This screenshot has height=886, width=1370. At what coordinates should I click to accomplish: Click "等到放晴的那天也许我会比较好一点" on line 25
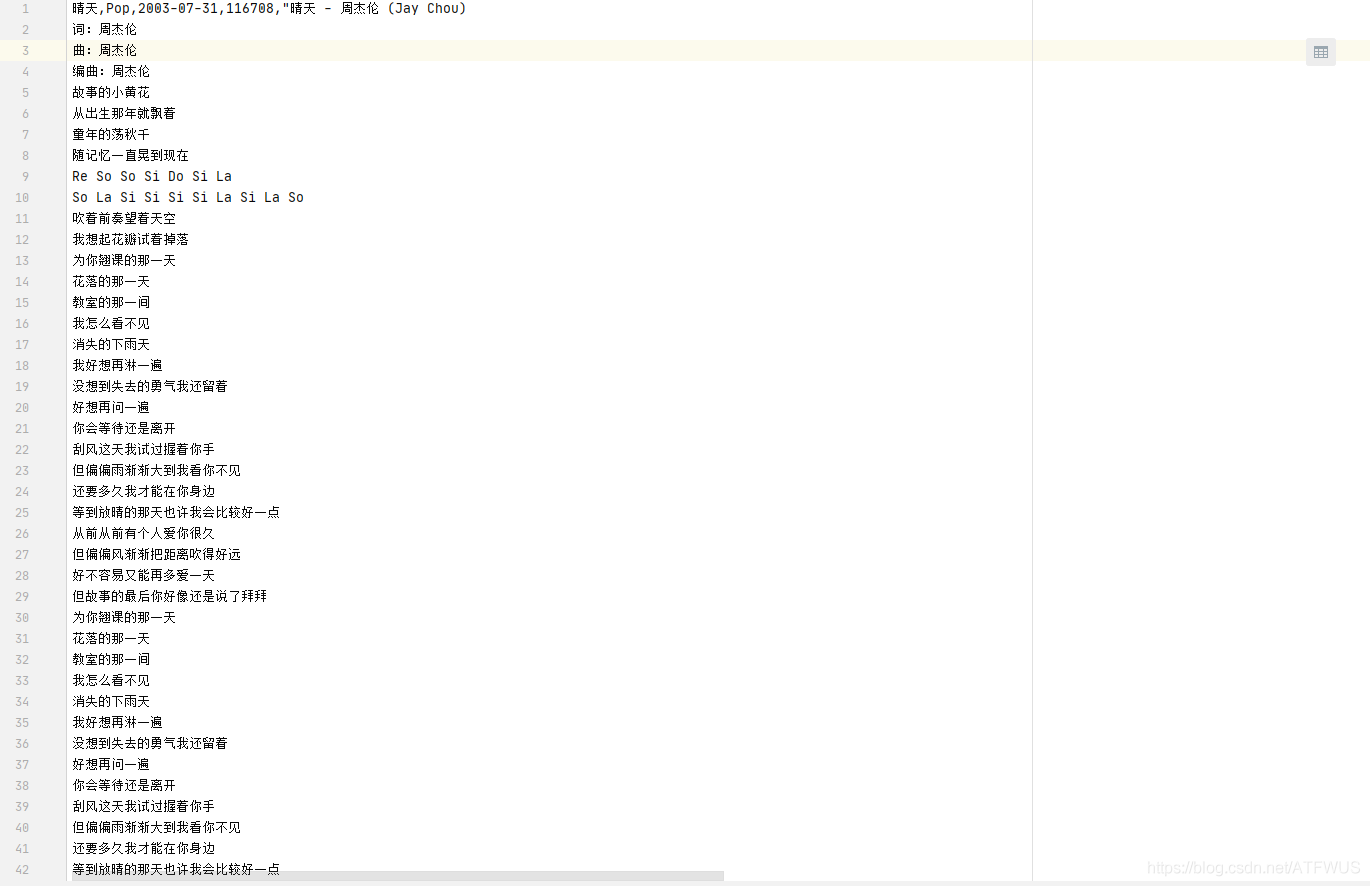pyautogui.click(x=176, y=512)
